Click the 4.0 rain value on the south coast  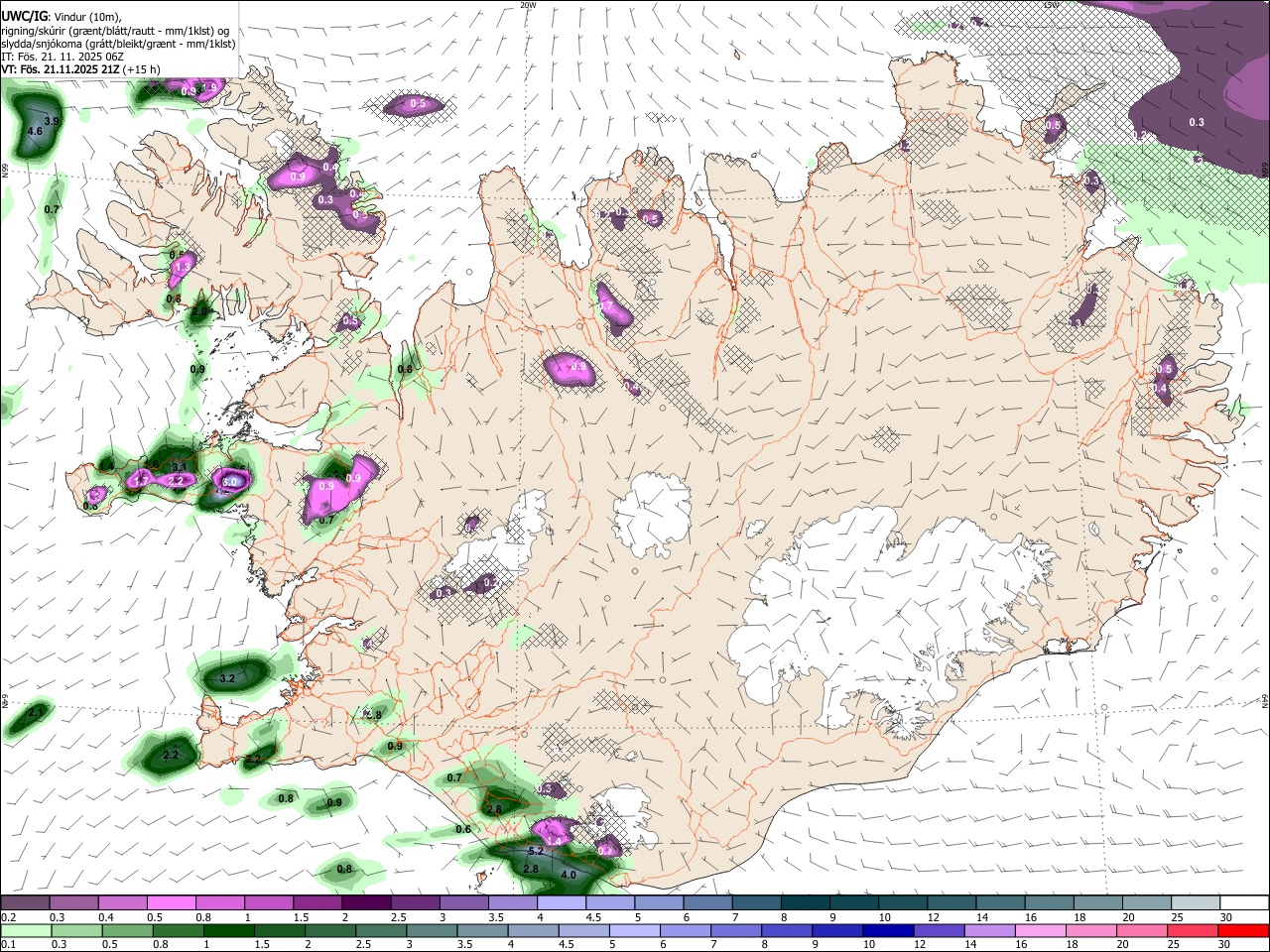[569, 876]
